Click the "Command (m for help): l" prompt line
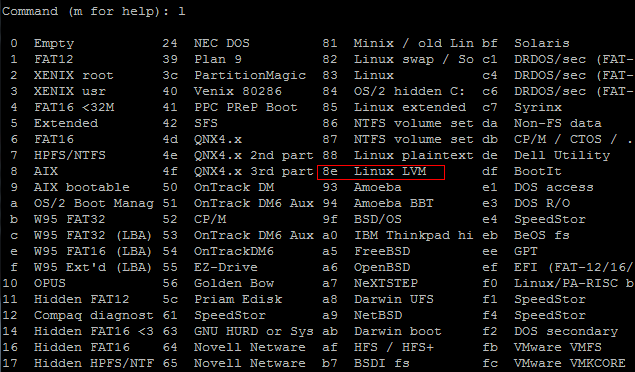635x372 pixels. pyautogui.click(x=94, y=11)
